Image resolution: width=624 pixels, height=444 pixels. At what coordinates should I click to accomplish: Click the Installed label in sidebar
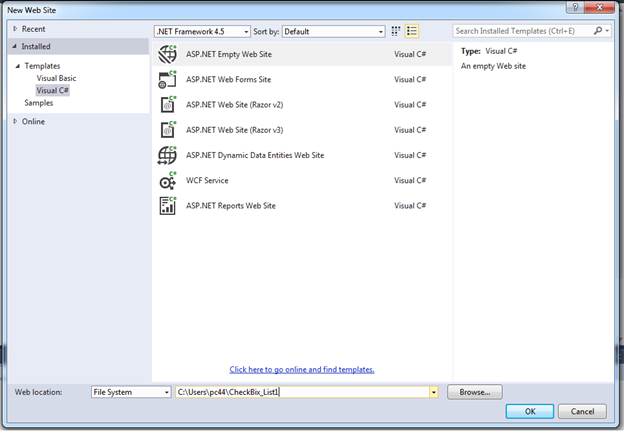pos(36,47)
